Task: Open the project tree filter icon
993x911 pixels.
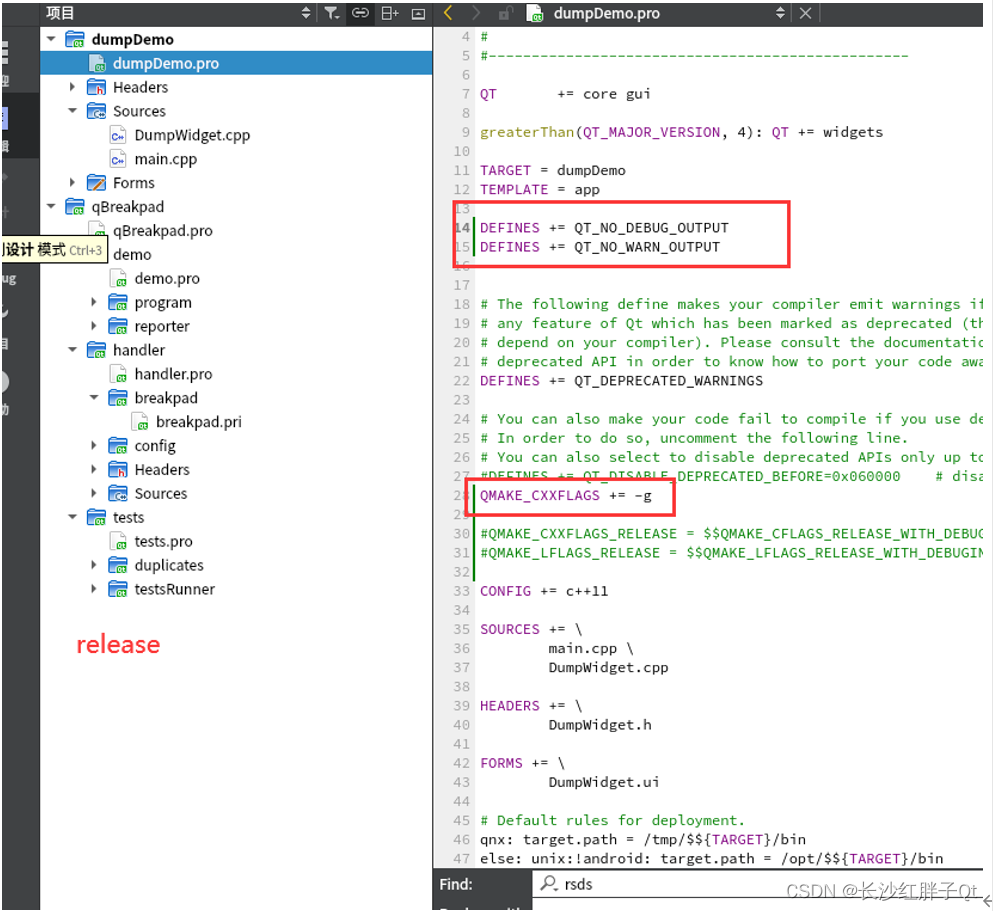Action: coord(332,13)
